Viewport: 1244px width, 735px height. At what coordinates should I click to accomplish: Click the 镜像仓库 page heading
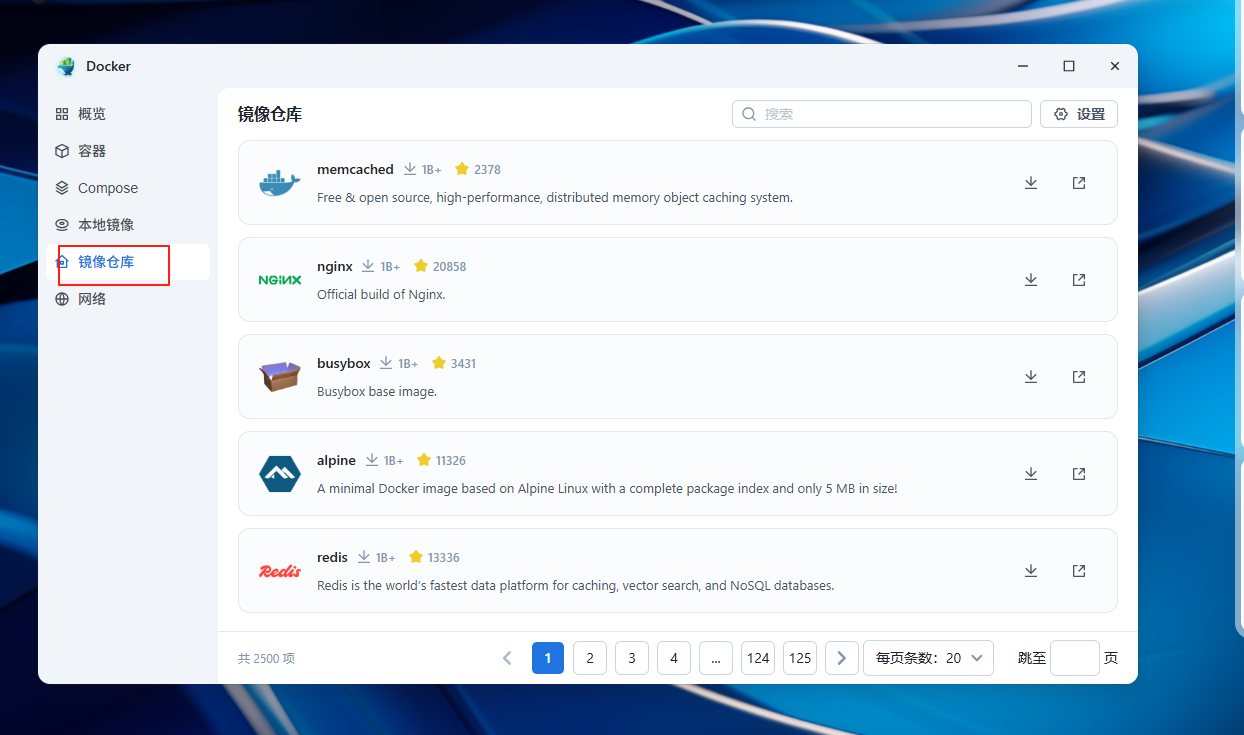(x=270, y=114)
